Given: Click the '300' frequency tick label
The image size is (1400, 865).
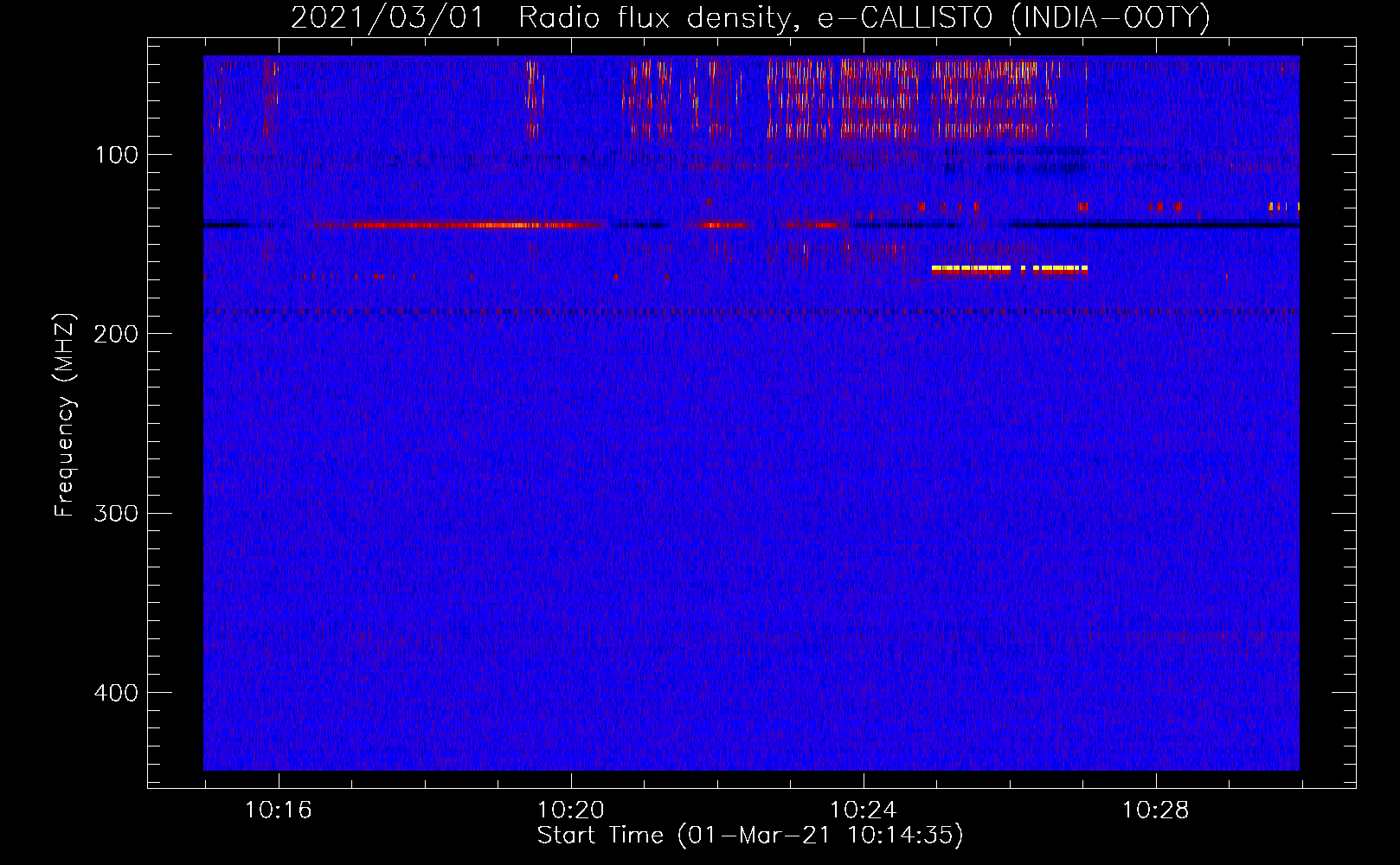Looking at the screenshot, I should pos(116,514).
